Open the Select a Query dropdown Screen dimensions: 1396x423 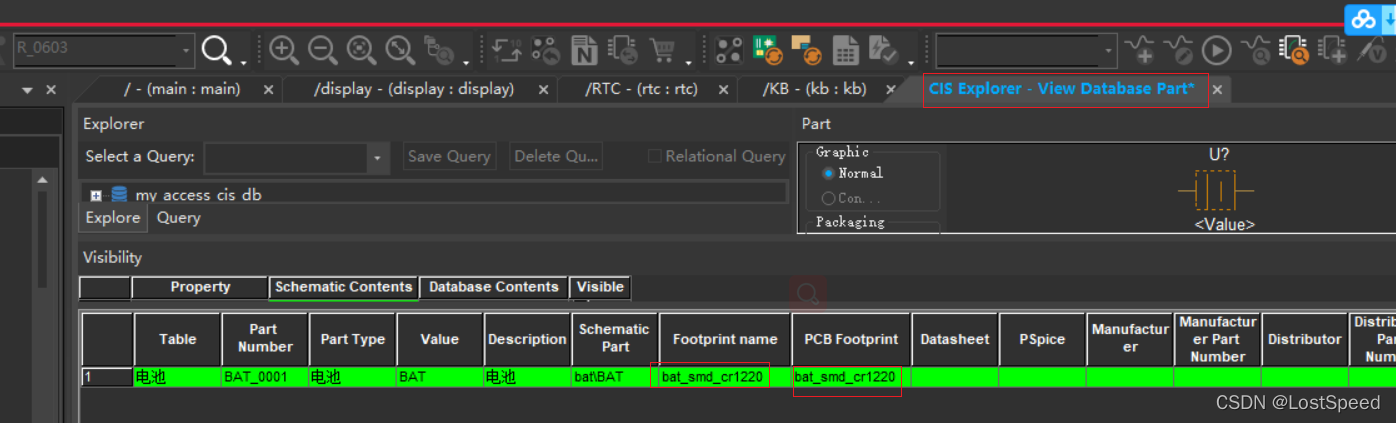pyautogui.click(x=377, y=157)
